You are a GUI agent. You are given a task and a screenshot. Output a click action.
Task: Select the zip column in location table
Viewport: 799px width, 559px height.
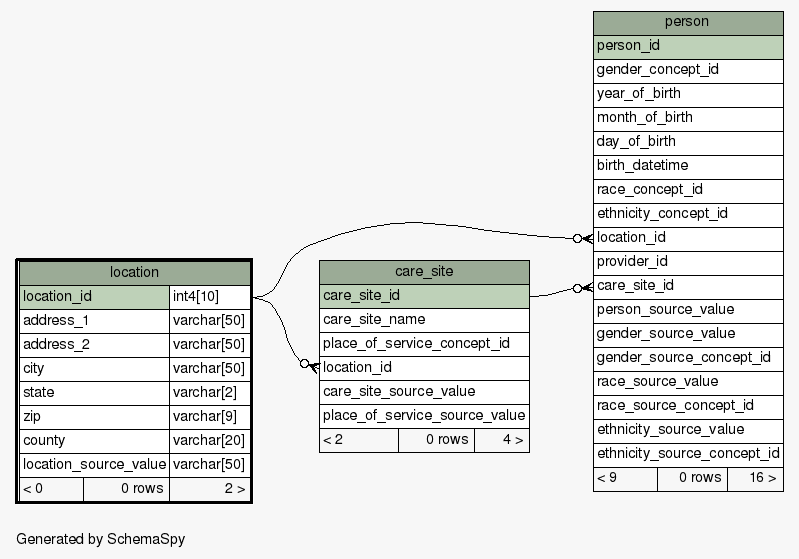point(94,417)
